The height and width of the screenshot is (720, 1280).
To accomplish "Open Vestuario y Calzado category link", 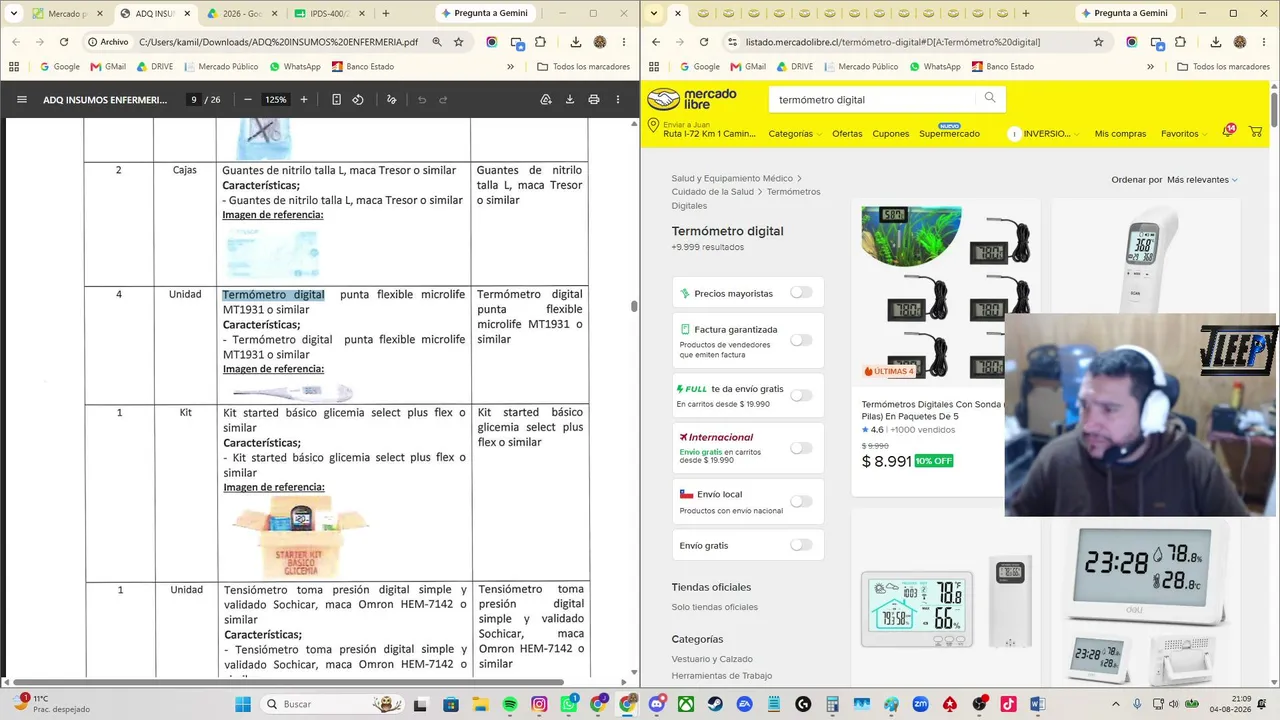I will (x=712, y=659).
